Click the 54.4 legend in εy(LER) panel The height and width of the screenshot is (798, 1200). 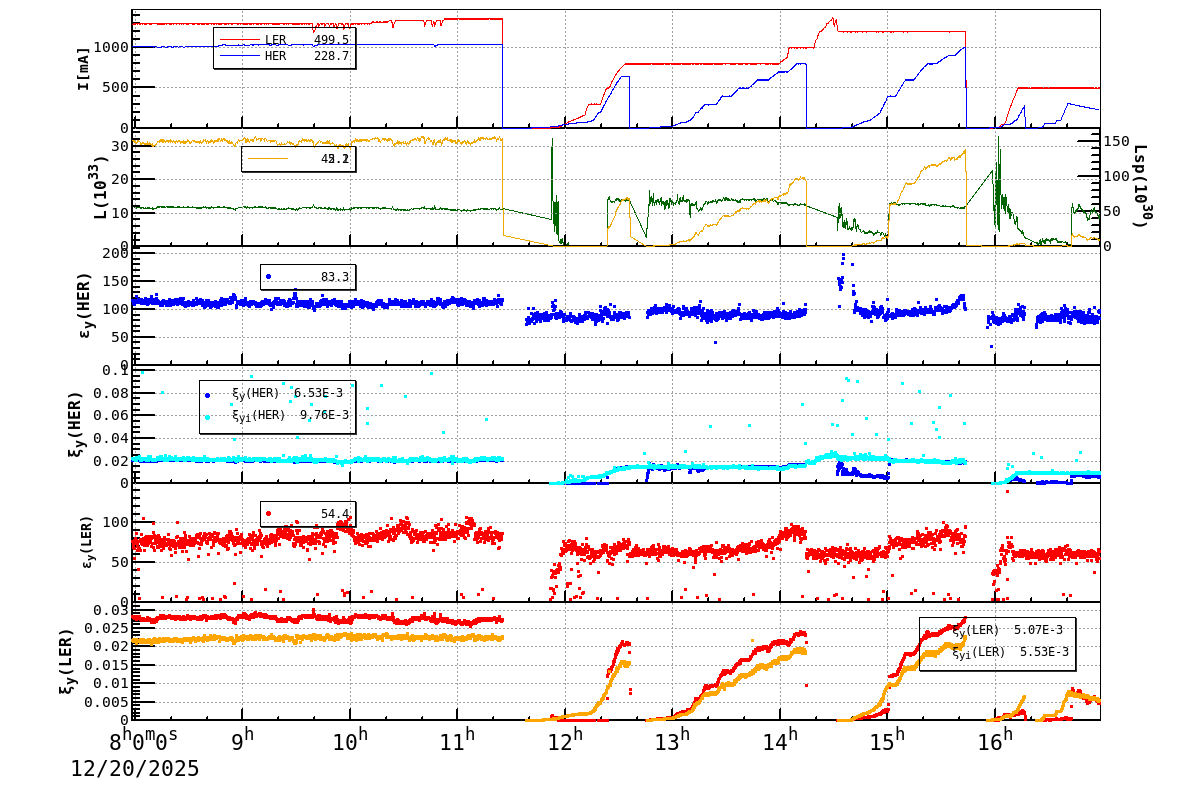(x=307, y=514)
